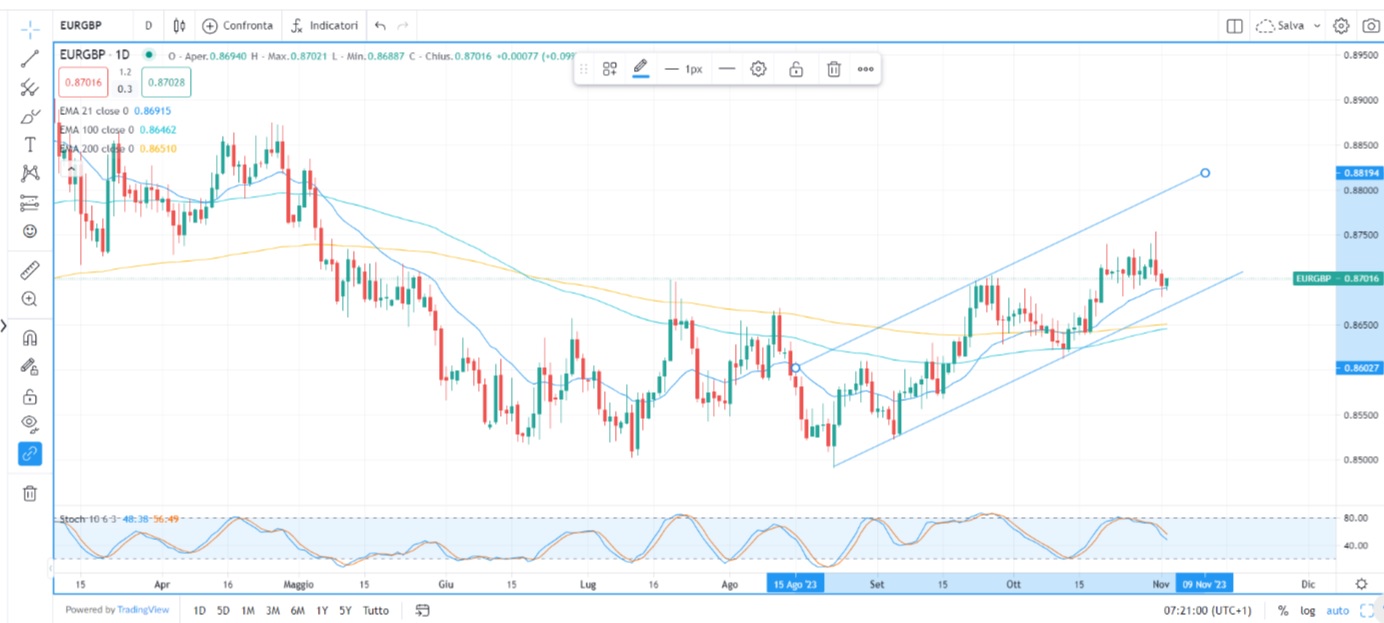This screenshot has width=1384, height=623.
Task: Take a chart snapshot with camera icon
Action: click(1370, 26)
